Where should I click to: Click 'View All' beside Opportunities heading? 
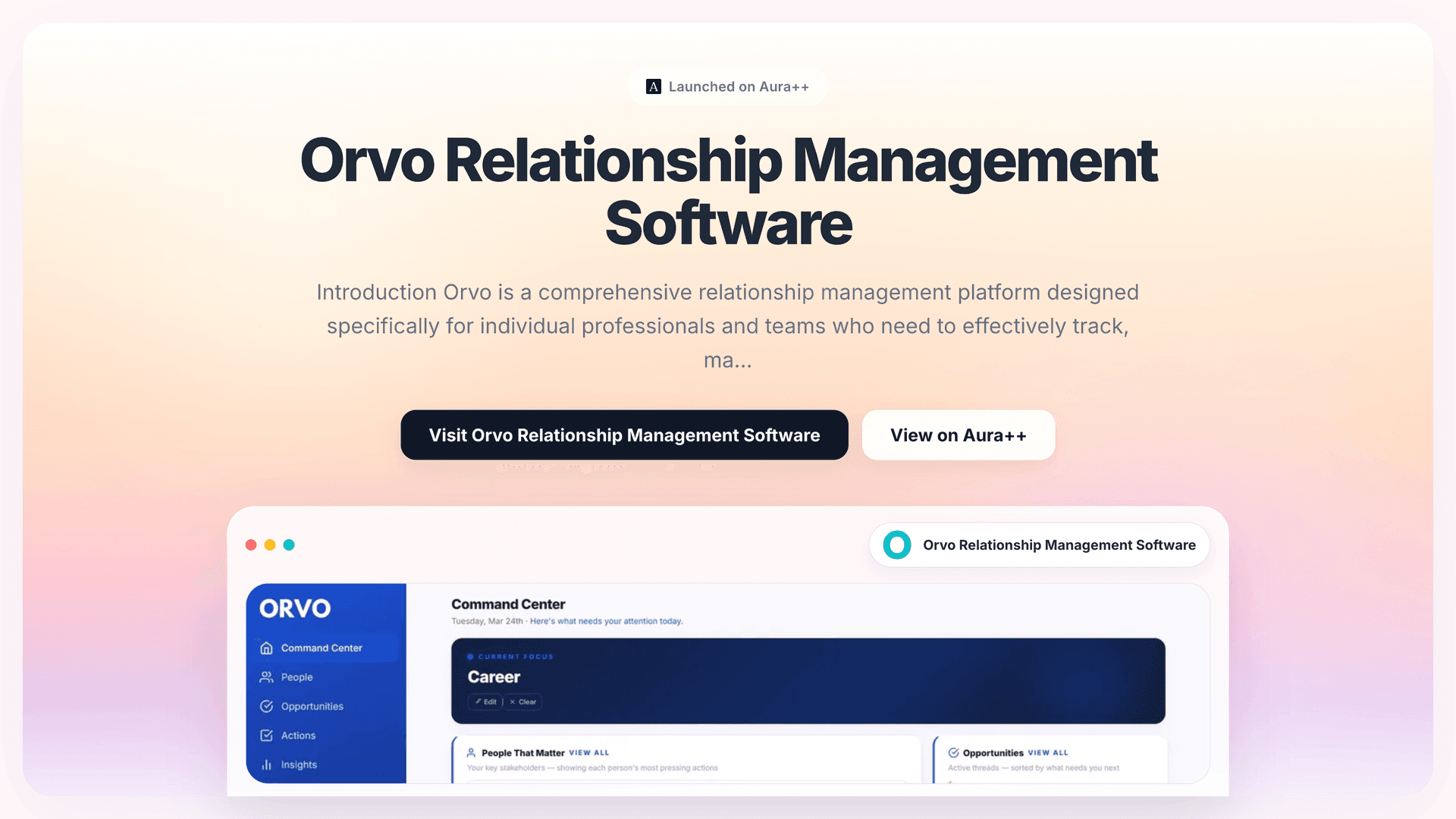pos(1048,753)
